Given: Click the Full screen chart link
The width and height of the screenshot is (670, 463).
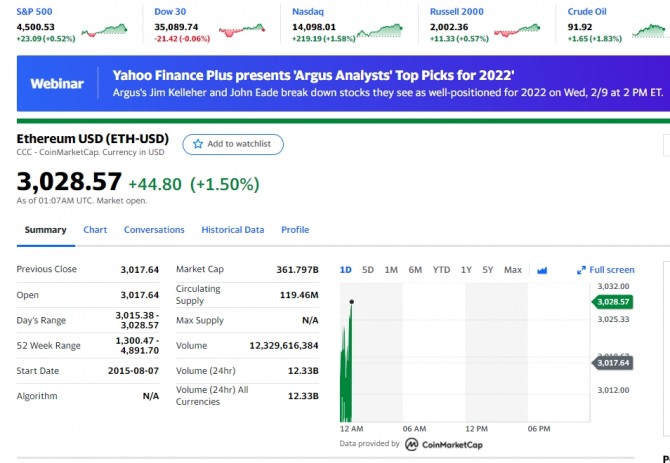Looking at the screenshot, I should click(x=605, y=270).
